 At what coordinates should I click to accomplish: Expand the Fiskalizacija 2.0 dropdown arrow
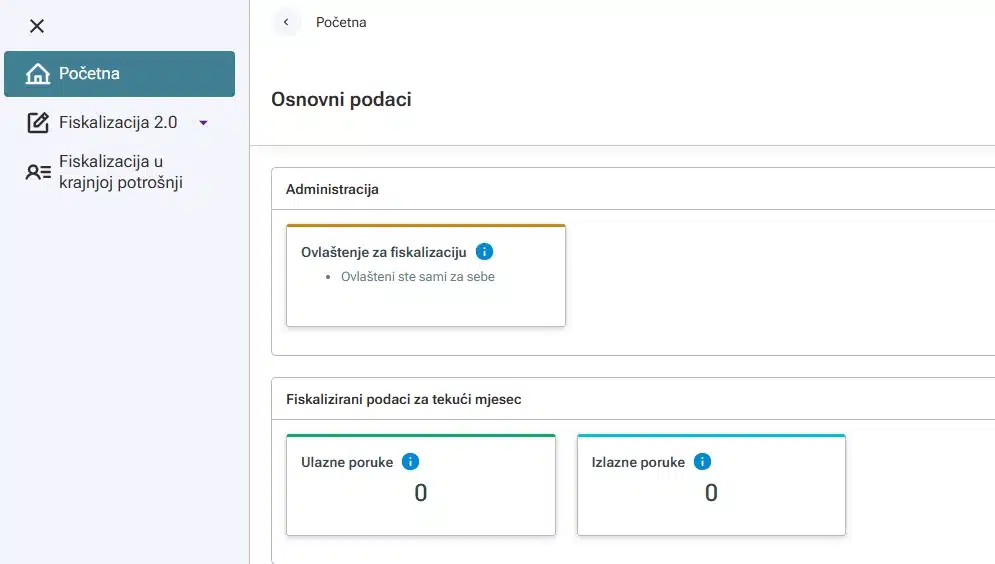[x=203, y=123]
